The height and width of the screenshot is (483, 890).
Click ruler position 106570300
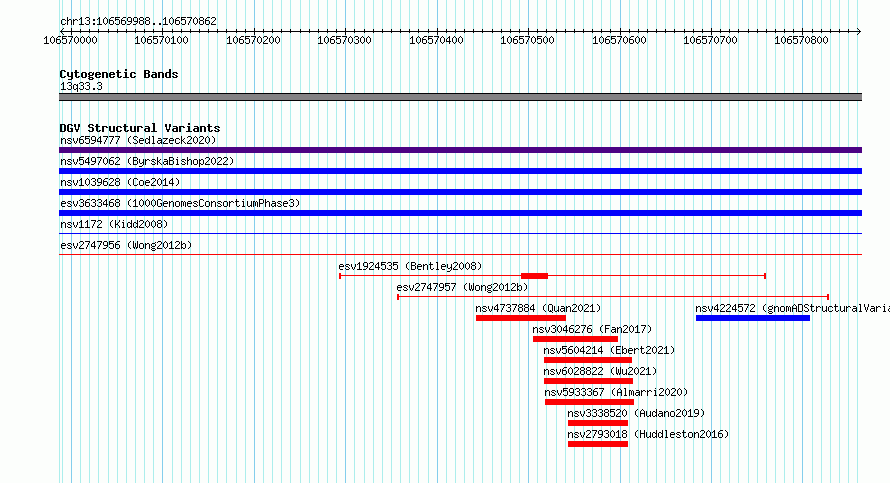344,40
